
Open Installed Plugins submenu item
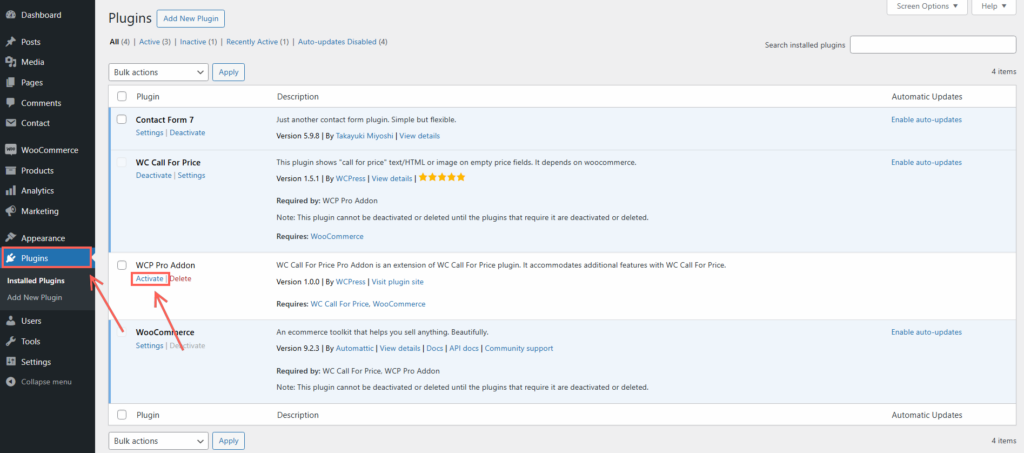tap(36, 281)
